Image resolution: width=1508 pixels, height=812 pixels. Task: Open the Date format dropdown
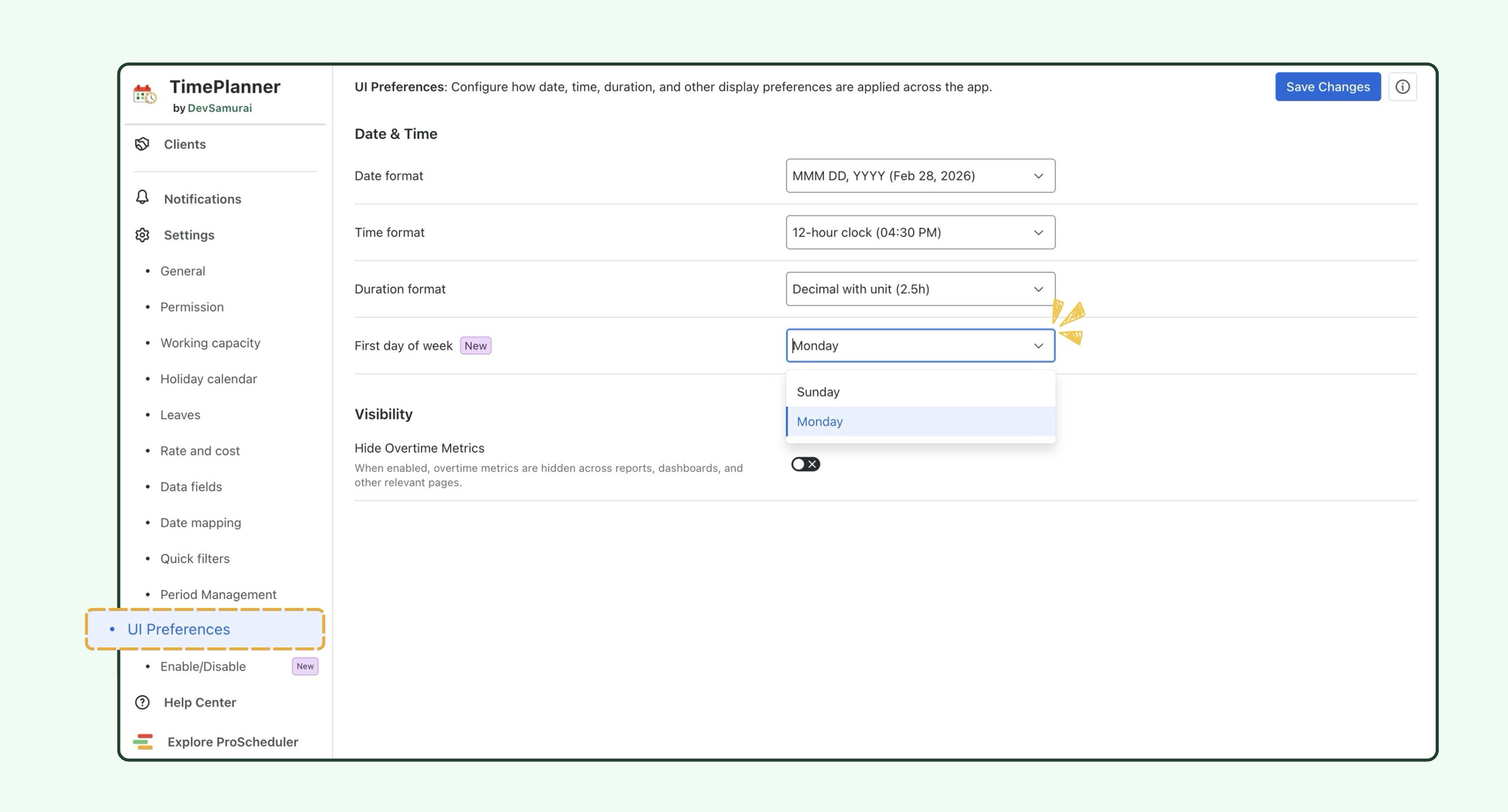[920, 175]
